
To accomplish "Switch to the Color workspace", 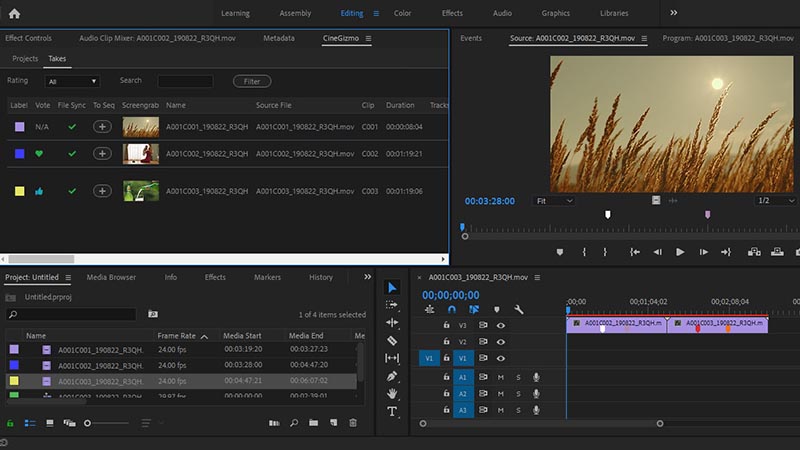I will [402, 13].
